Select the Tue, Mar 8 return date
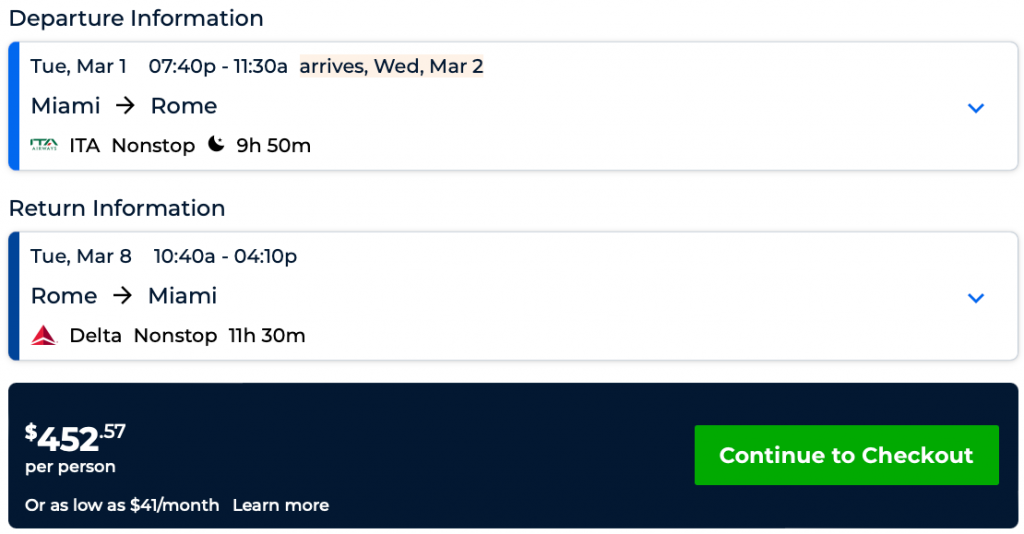 [81, 257]
